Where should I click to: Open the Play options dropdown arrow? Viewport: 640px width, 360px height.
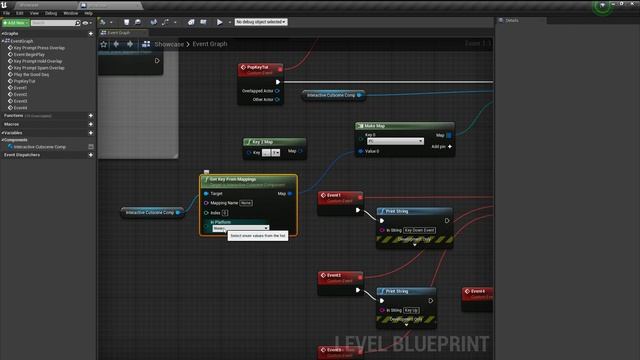tap(230, 22)
